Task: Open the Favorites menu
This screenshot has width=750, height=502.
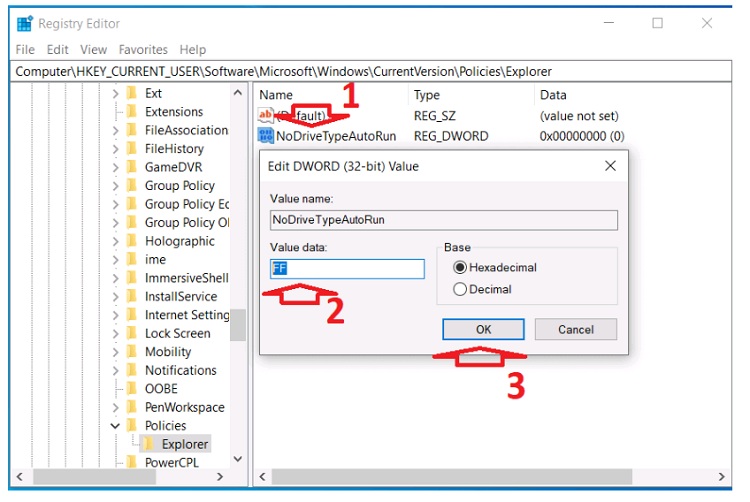Action: coord(143,50)
